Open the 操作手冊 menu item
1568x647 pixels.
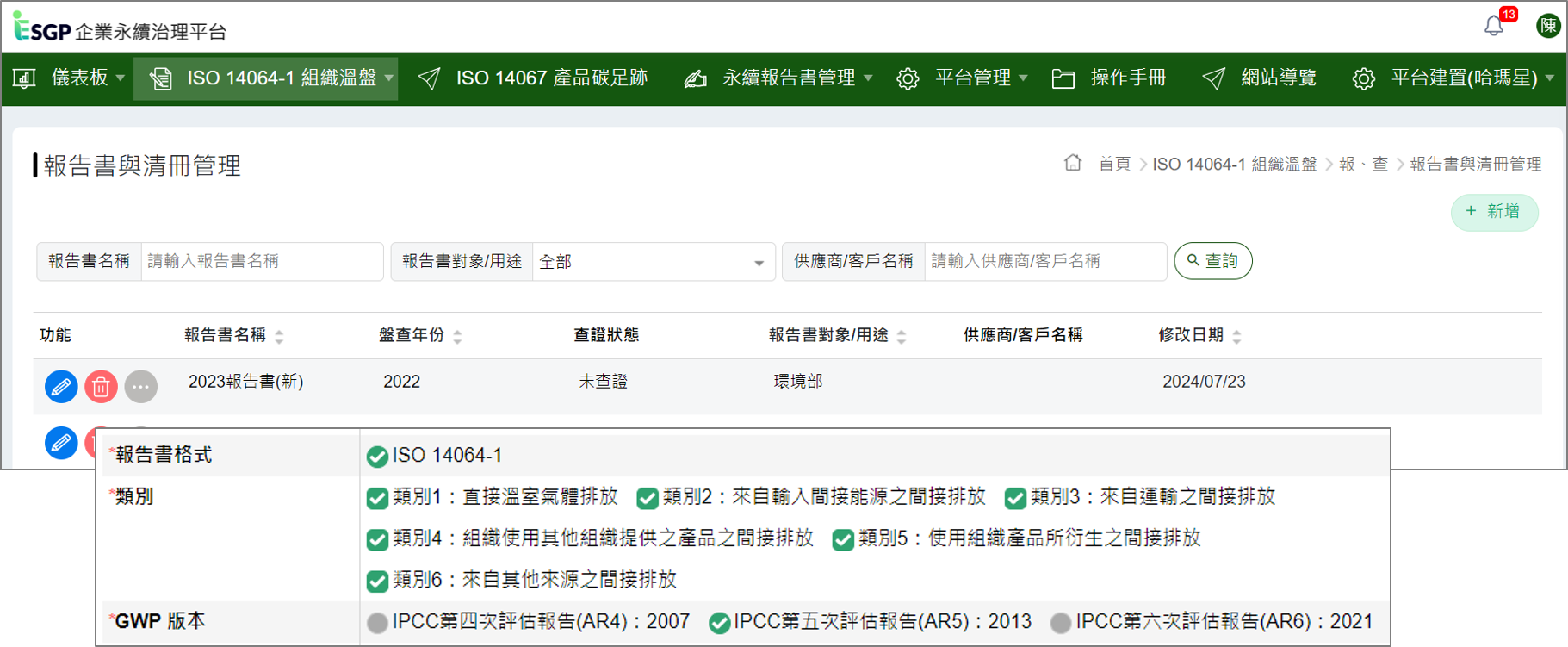[x=1128, y=78]
